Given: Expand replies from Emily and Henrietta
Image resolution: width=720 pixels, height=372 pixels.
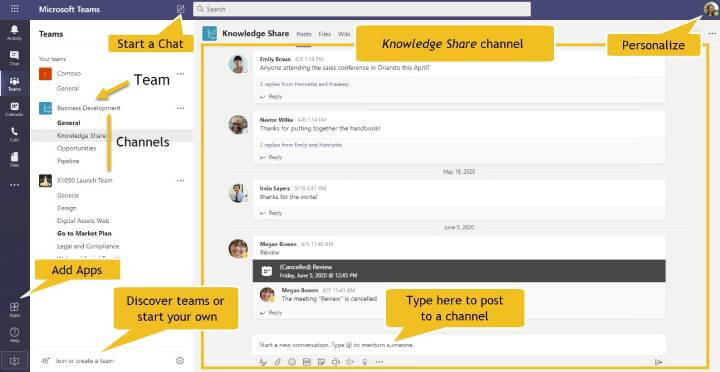Looking at the screenshot, I should 301,145.
